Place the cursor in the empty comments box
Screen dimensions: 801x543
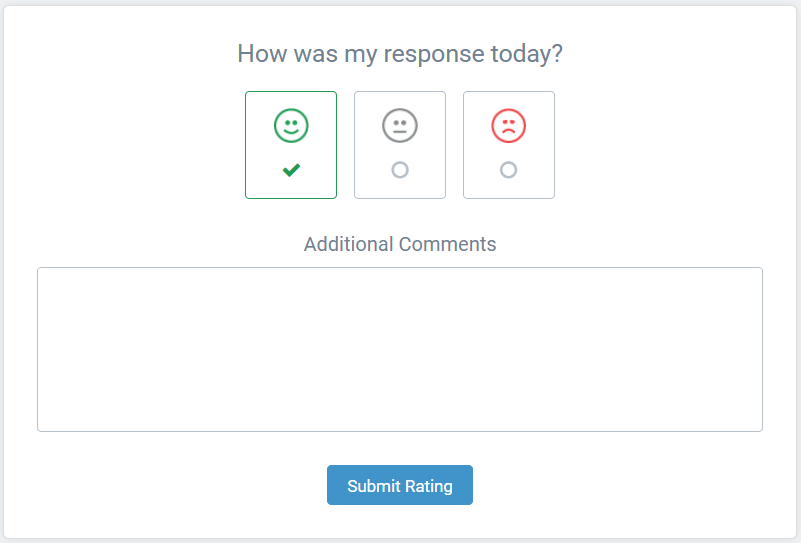400,349
